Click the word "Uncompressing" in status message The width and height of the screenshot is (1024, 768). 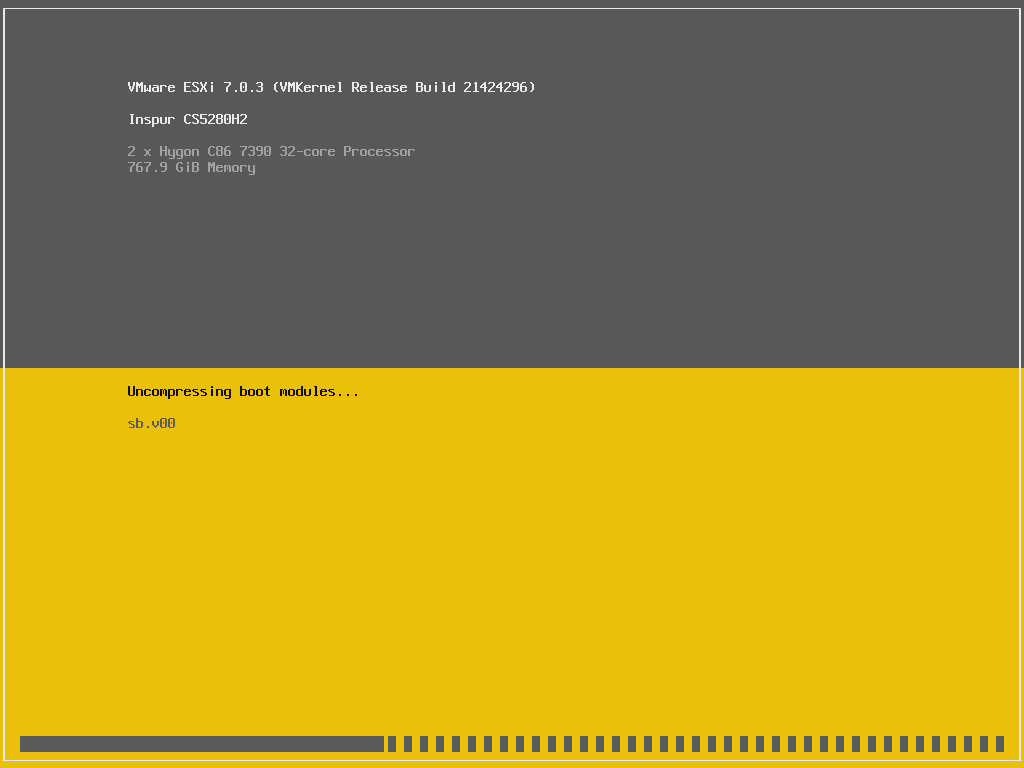tap(179, 391)
